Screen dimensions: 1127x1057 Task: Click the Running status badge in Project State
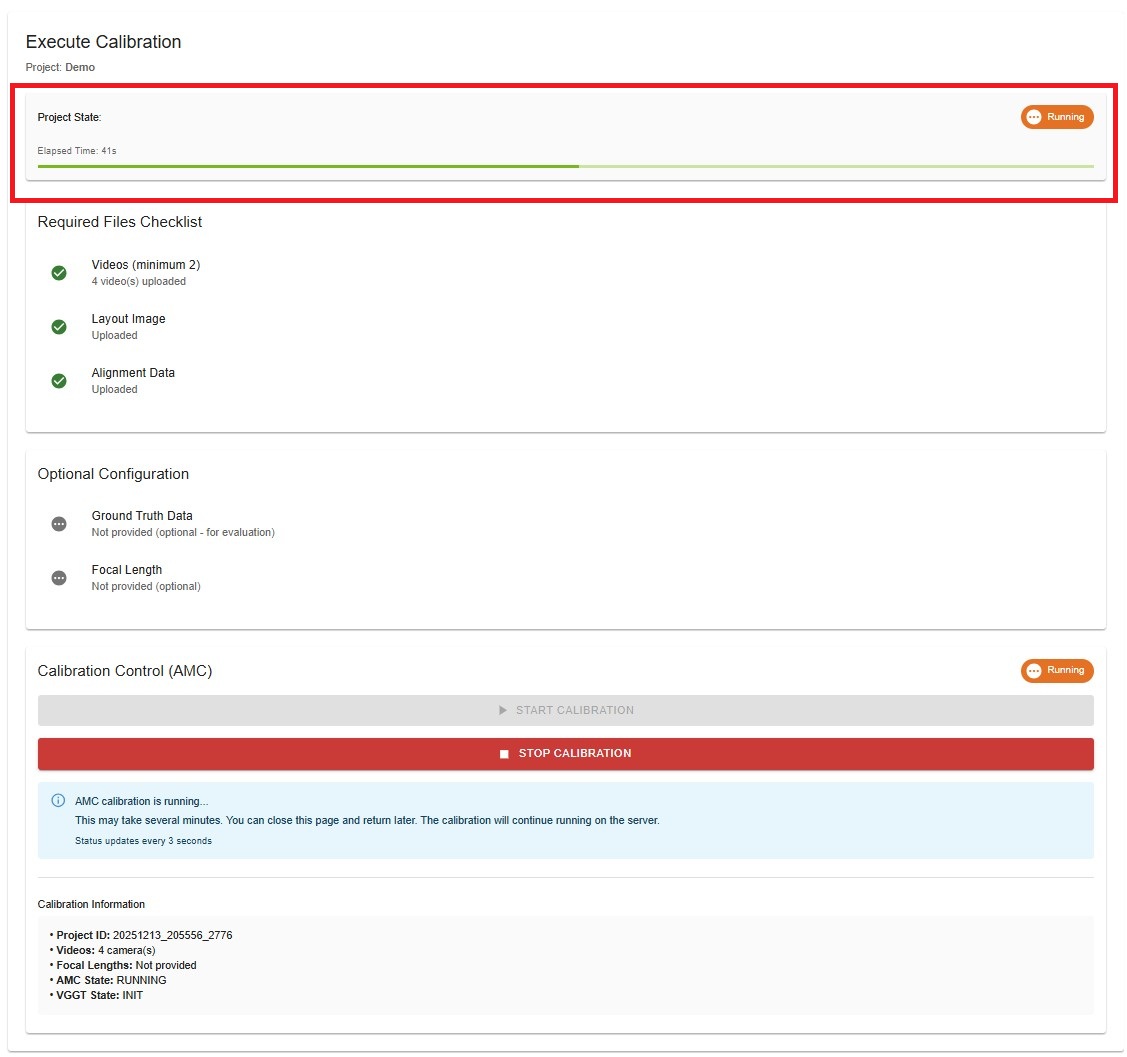pos(1057,117)
